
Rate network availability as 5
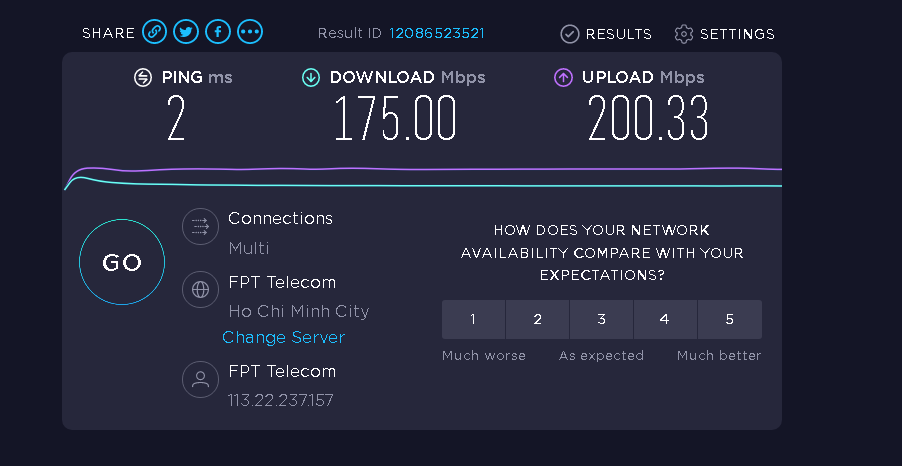[729, 319]
